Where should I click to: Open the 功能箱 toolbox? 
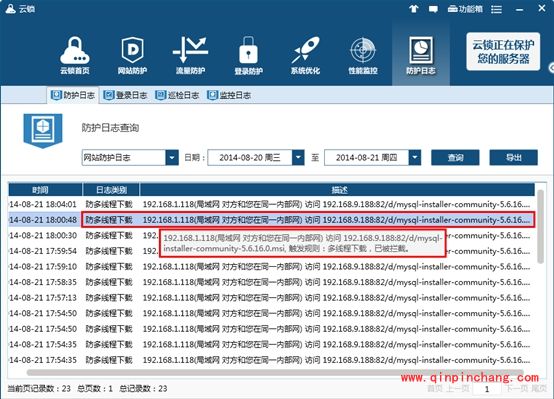(465, 9)
